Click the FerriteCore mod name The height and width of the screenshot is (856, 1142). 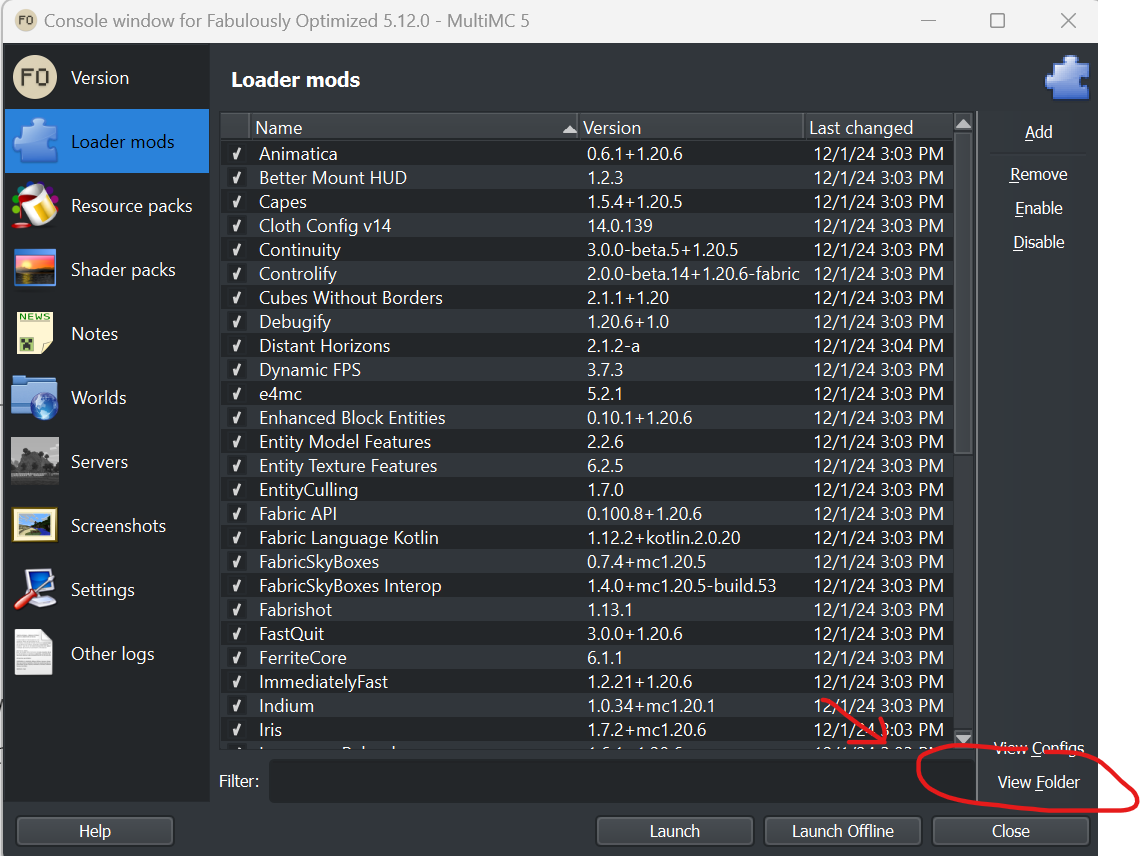(303, 659)
